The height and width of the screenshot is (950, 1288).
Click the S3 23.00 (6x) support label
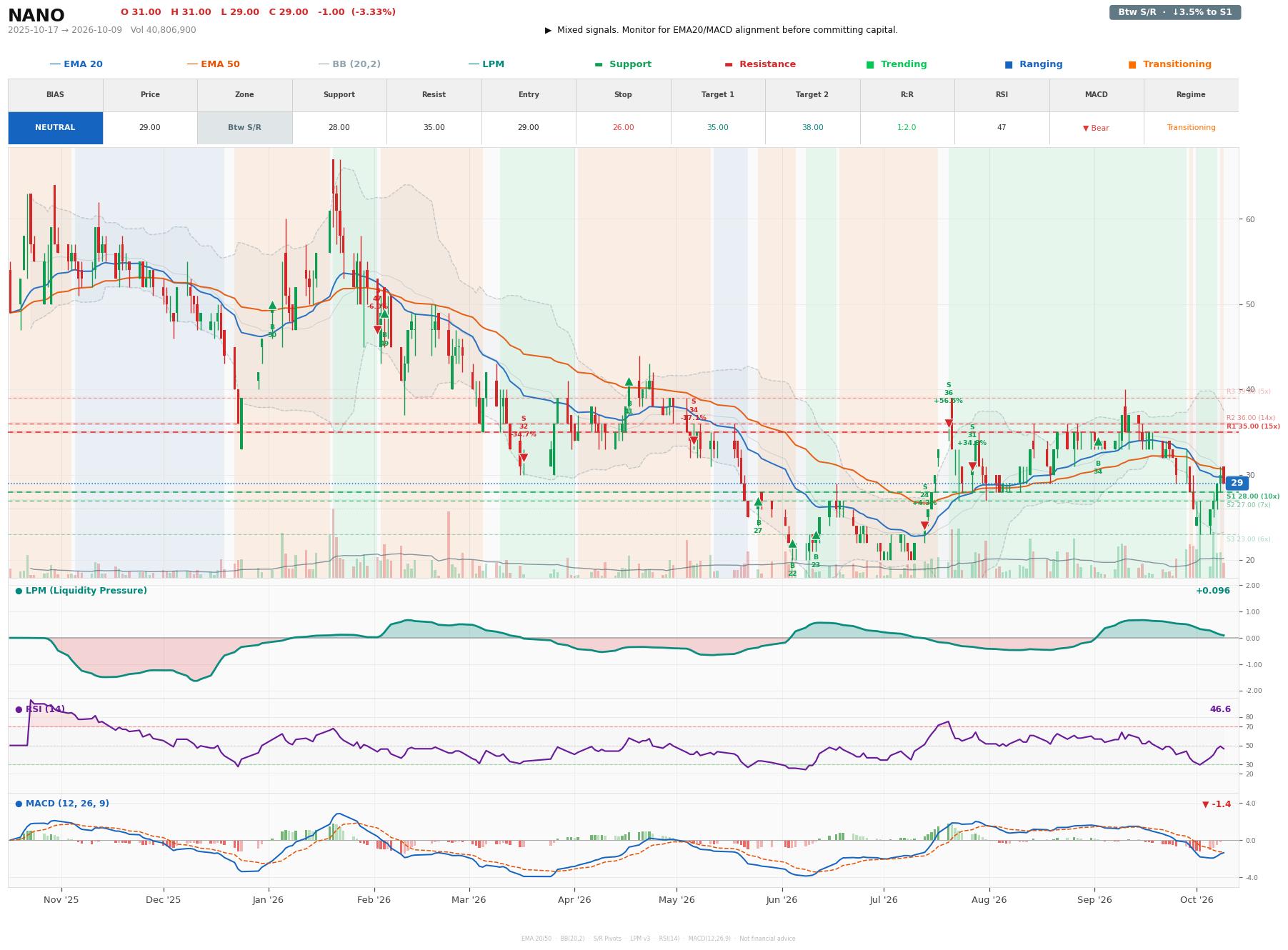(1249, 539)
